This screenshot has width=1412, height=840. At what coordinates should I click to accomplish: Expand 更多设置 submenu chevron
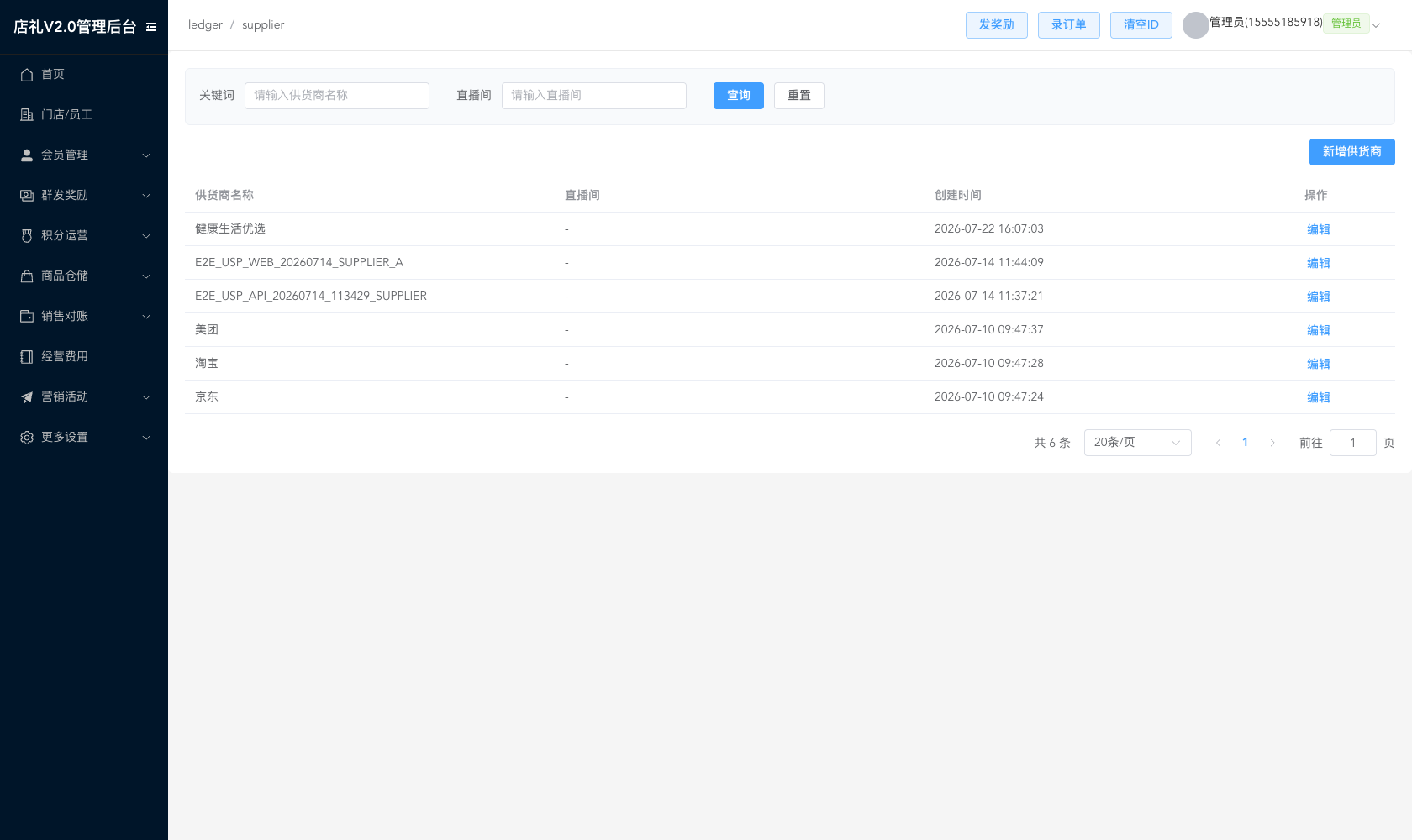[146, 438]
